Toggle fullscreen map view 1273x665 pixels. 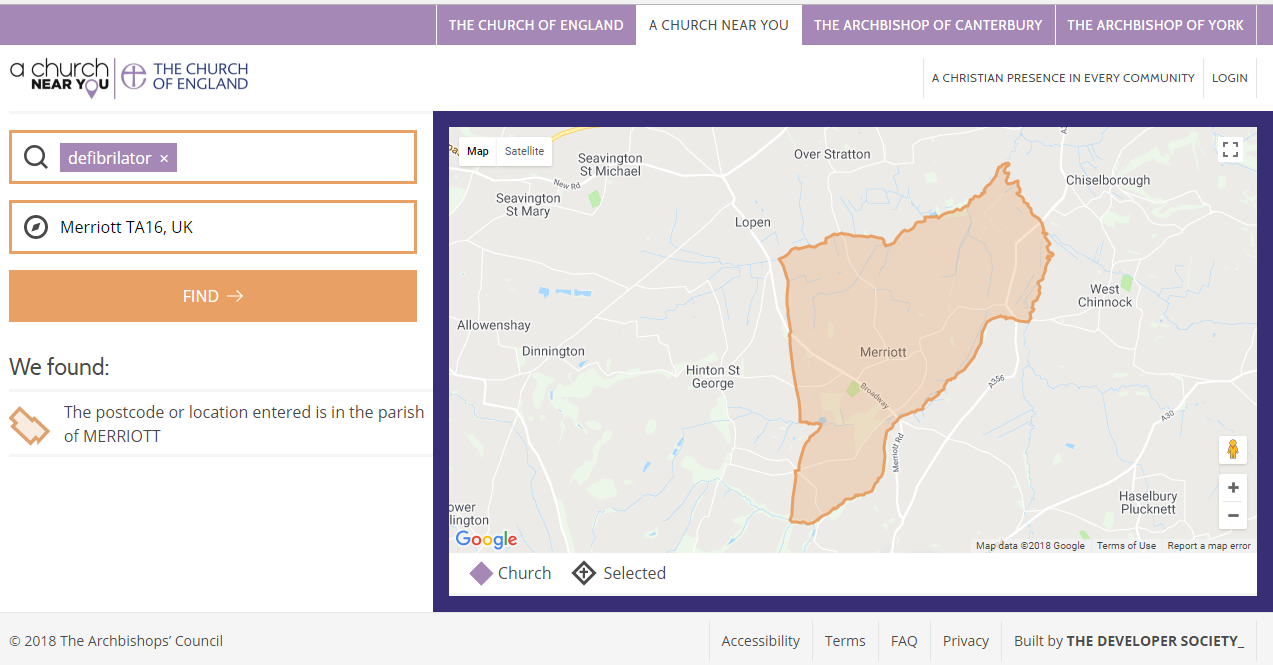1230,150
